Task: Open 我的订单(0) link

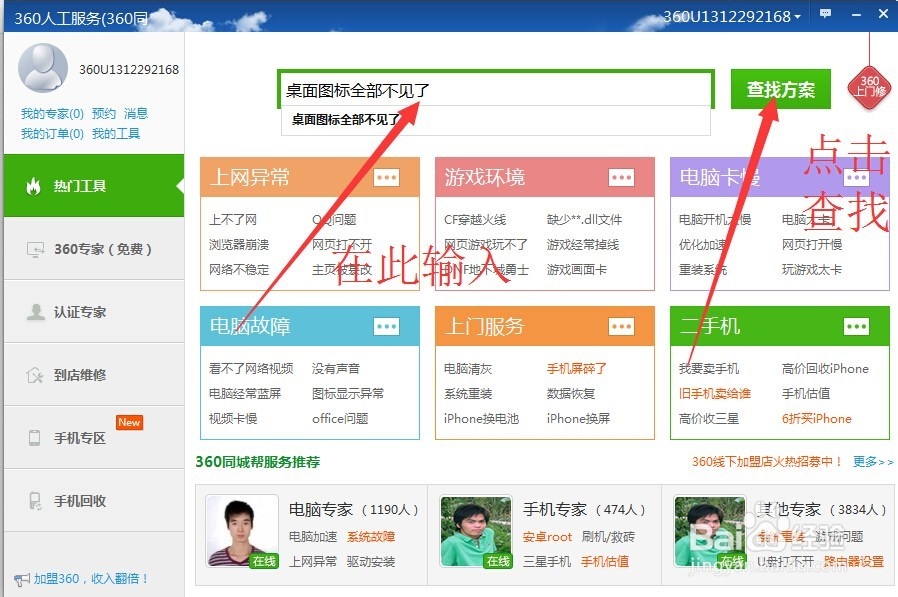Action: [52, 133]
